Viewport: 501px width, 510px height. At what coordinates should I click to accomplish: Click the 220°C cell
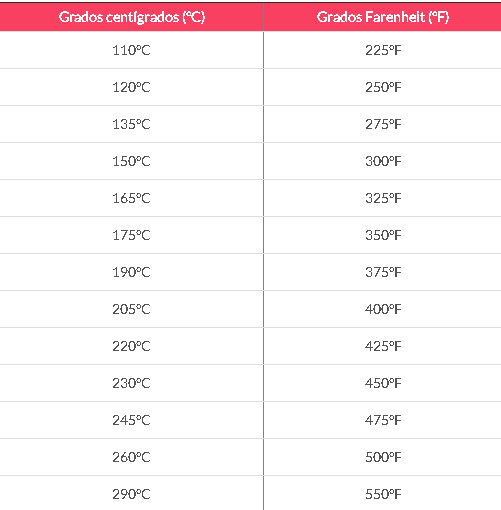[132, 346]
